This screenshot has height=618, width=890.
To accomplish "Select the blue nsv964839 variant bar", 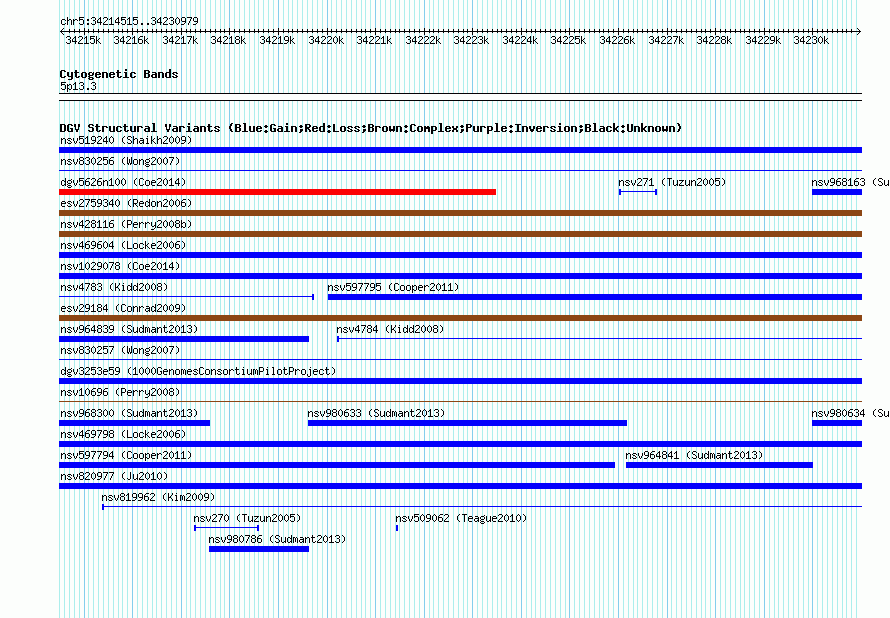I will pyautogui.click(x=184, y=339).
